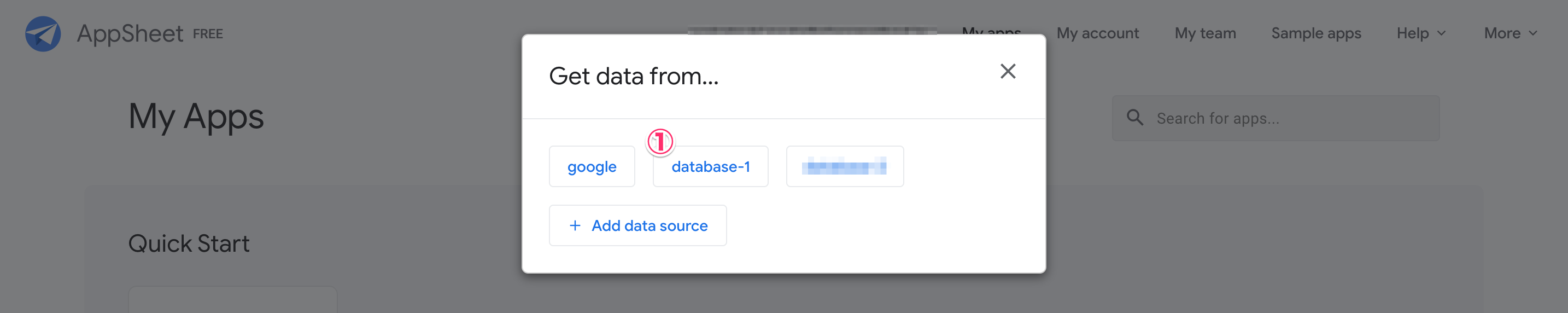
Task: Click the My Apps page heading
Action: 196,117
